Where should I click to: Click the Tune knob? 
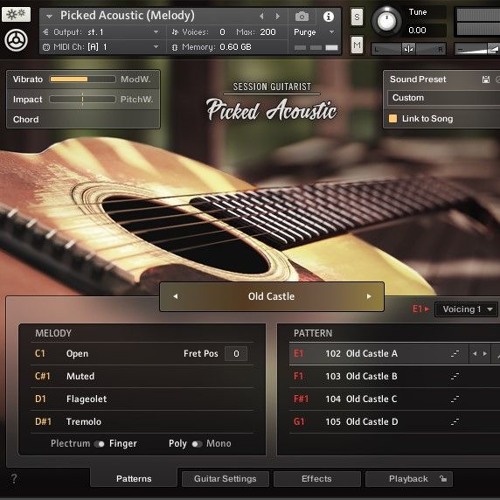pyautogui.click(x=386, y=21)
